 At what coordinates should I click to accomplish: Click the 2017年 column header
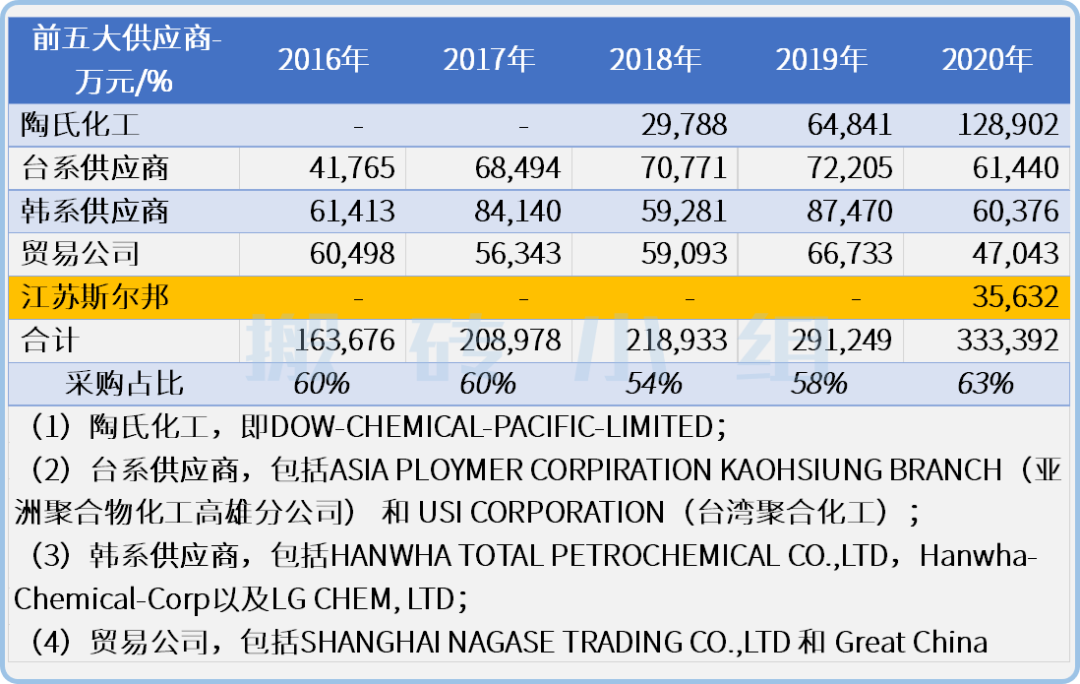[x=489, y=60]
